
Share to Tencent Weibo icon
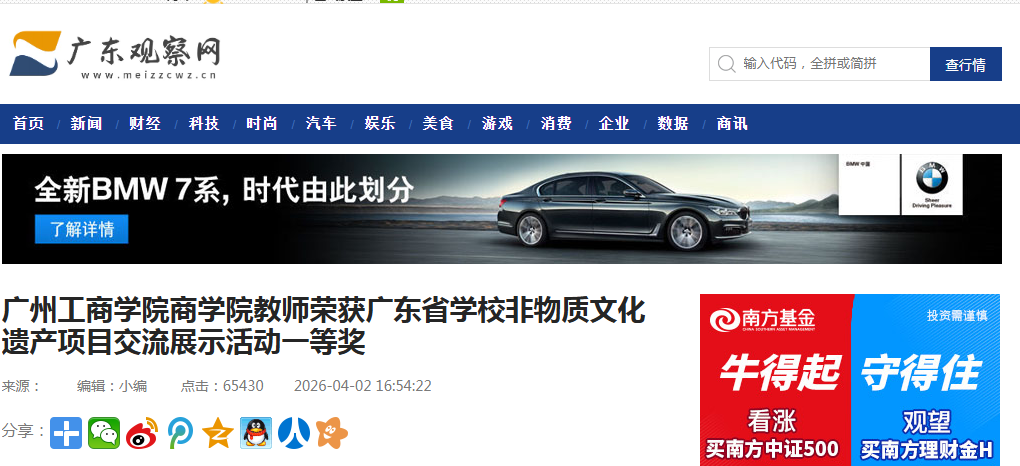pos(180,433)
